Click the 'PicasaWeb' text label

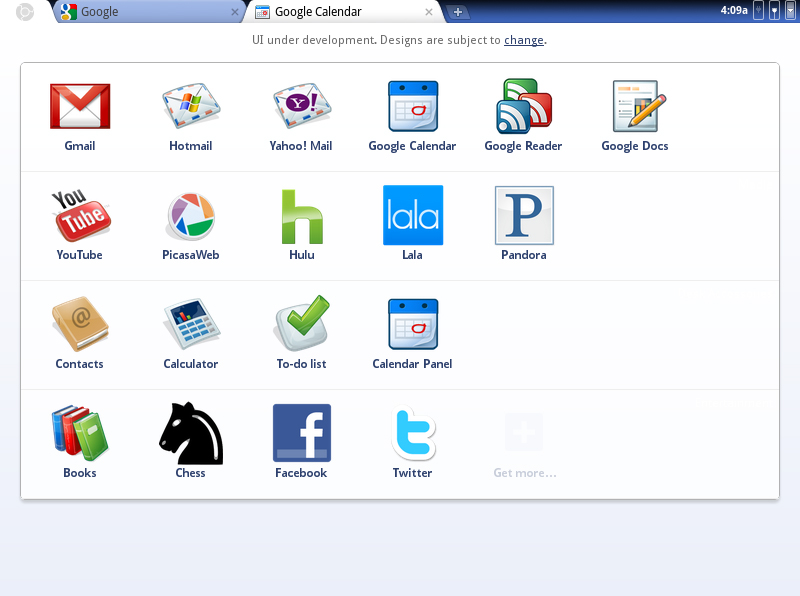(x=190, y=255)
